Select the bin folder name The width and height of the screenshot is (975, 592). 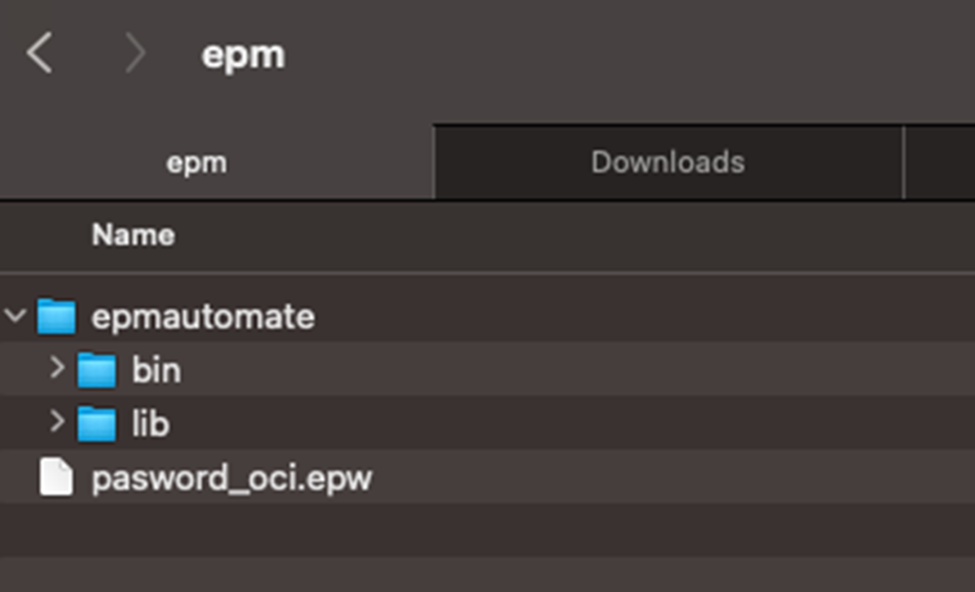pos(156,371)
